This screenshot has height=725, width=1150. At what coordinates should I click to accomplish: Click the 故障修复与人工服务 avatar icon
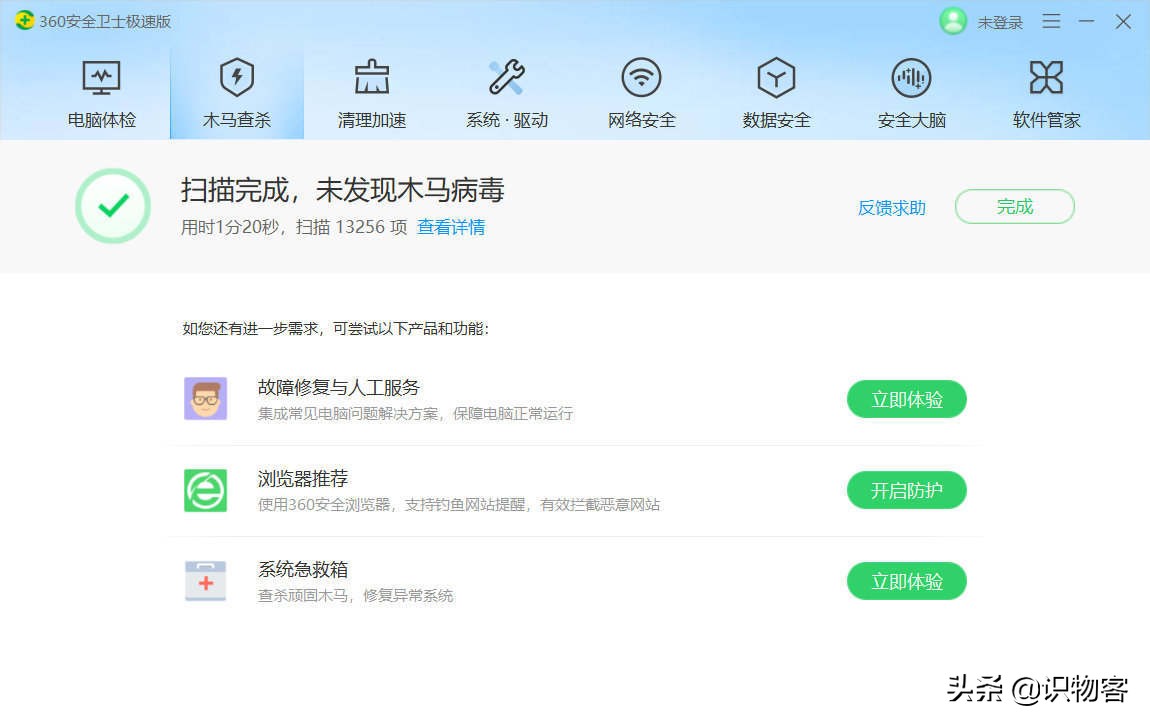click(205, 398)
